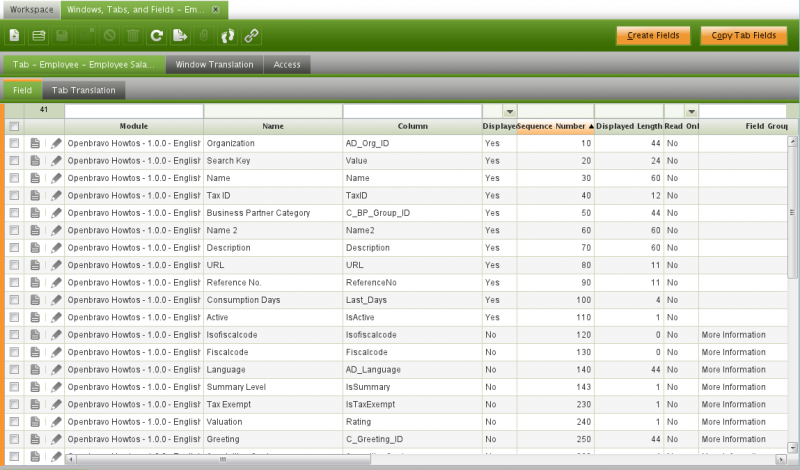Click the vertical scrollbar of the grid
Viewport: 800px width, 470px height.
[x=793, y=300]
